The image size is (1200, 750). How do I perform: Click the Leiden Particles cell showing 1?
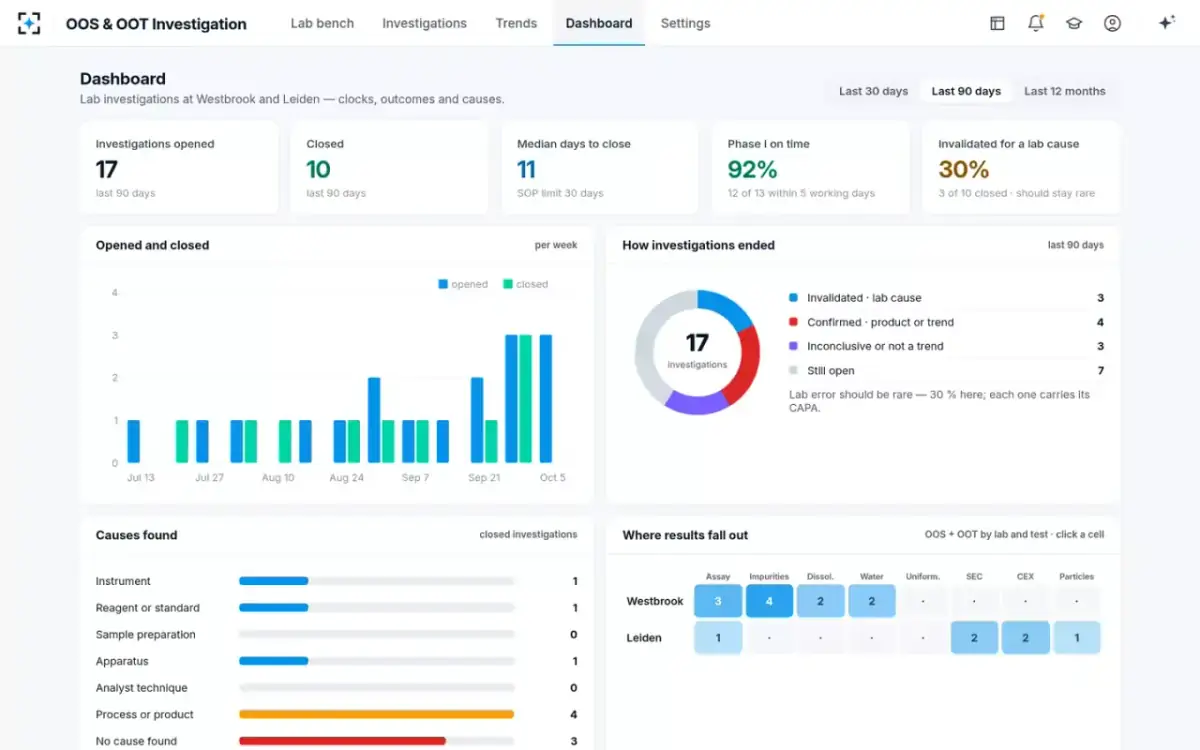(1076, 638)
